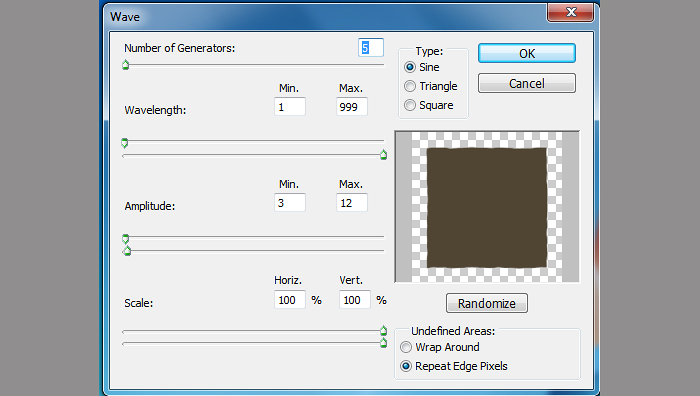700x396 pixels.
Task: Click the Randomize button
Action: pos(487,303)
